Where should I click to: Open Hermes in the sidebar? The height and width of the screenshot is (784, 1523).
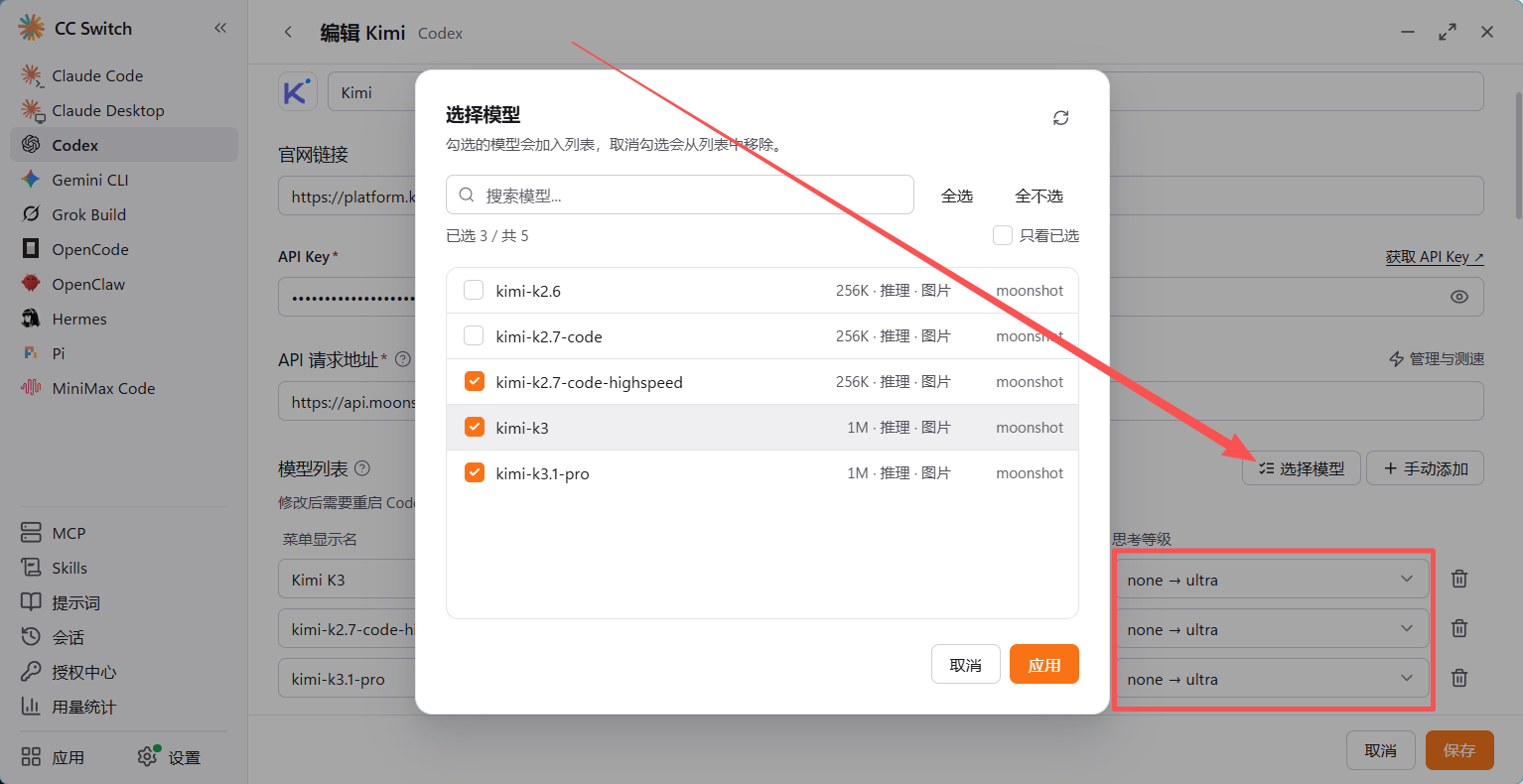click(124, 319)
